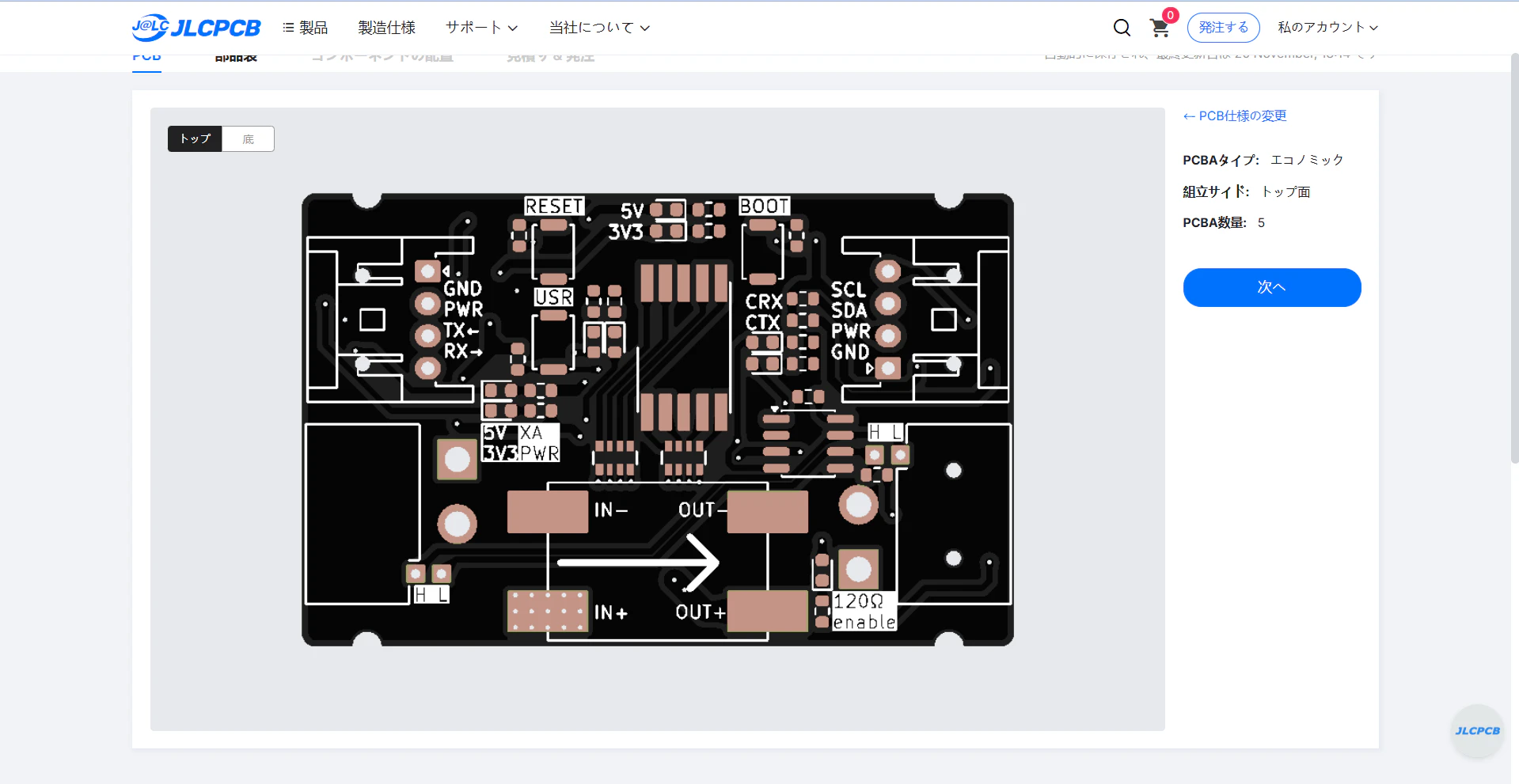Switch the board view to 底

coord(248,138)
